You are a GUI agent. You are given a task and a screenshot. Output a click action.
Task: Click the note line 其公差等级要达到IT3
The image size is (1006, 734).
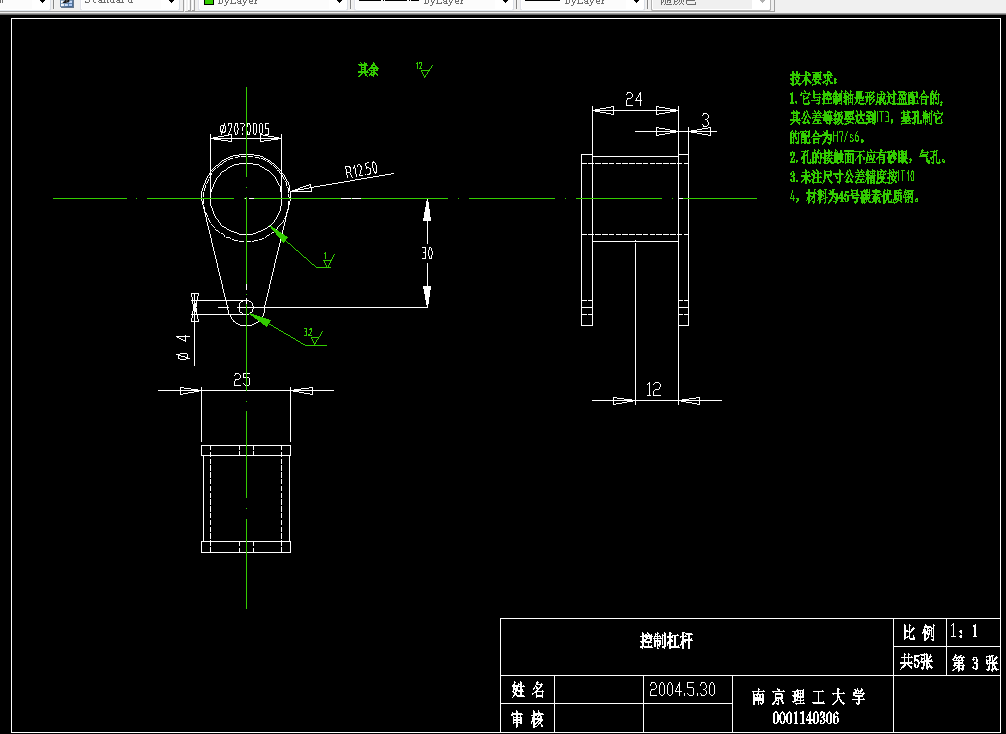point(866,118)
